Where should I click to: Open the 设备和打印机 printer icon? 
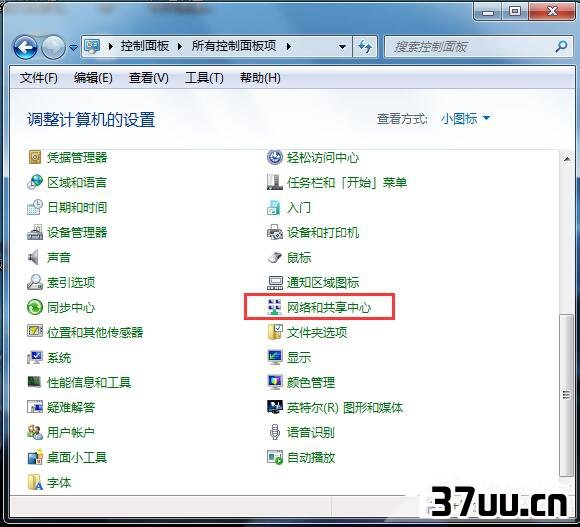point(274,233)
